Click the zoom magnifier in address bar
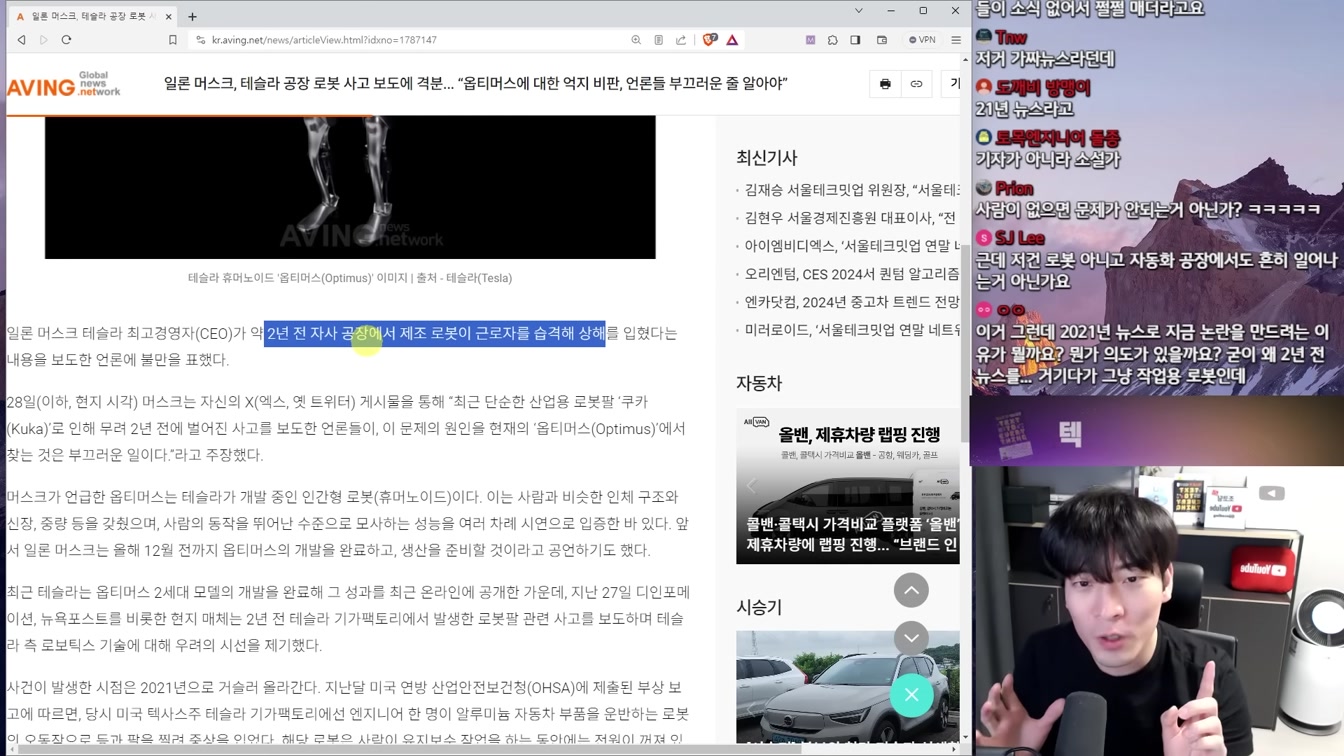The width and height of the screenshot is (1344, 756). 636,40
